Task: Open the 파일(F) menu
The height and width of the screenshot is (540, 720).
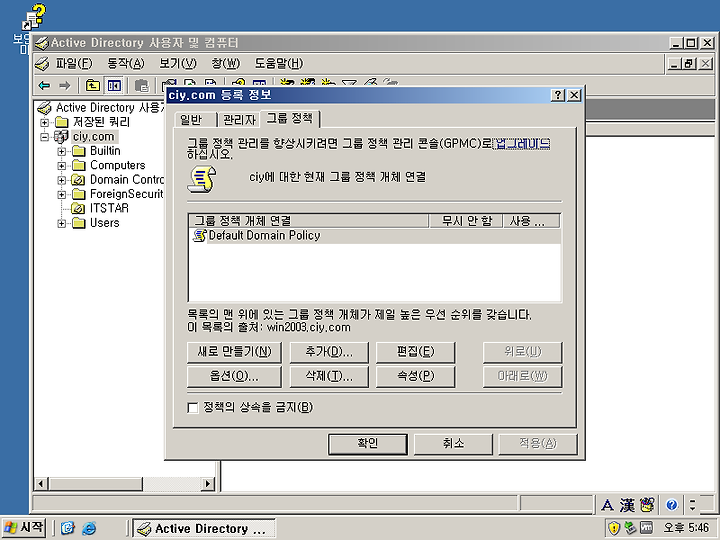Action: [74, 63]
